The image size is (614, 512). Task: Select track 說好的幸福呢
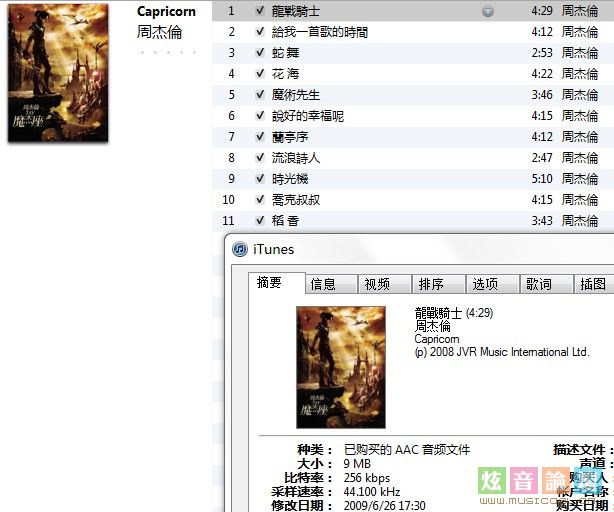coord(413,115)
